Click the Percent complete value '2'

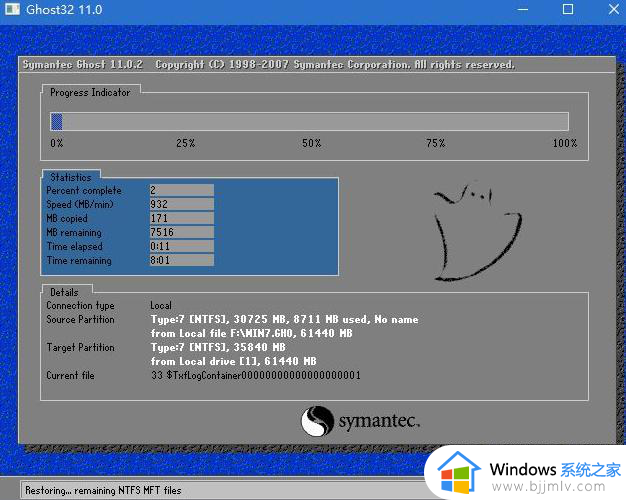pyautogui.click(x=182, y=190)
